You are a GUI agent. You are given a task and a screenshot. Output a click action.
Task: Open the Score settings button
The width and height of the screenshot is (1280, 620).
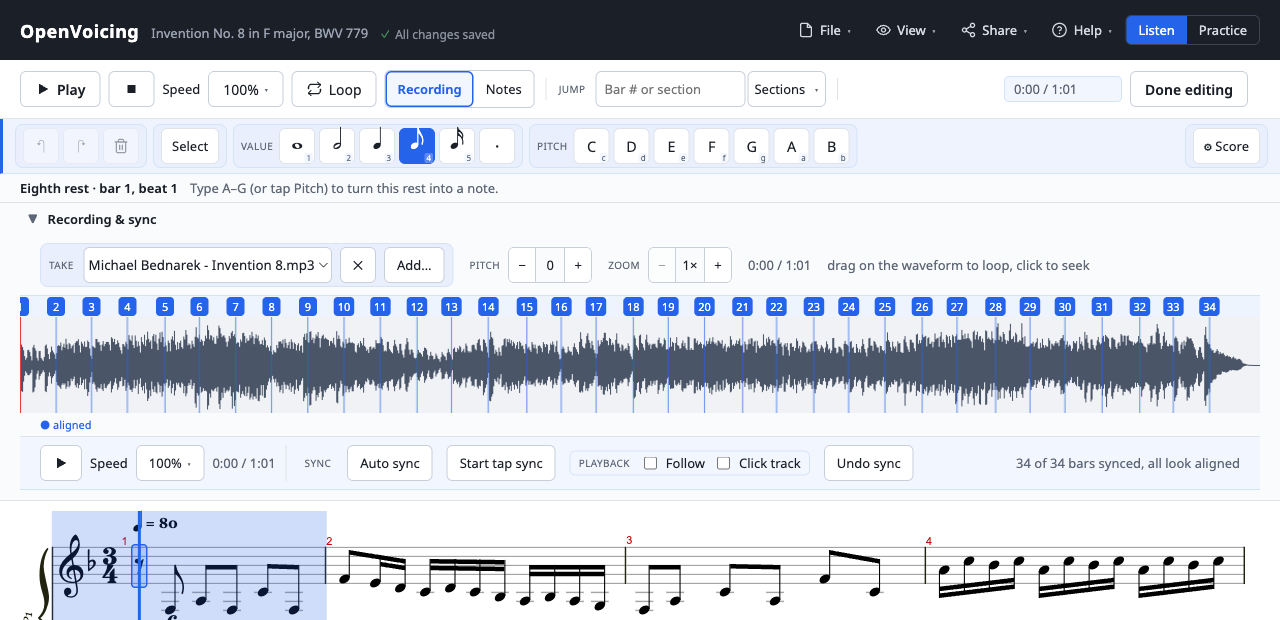pyautogui.click(x=1226, y=146)
